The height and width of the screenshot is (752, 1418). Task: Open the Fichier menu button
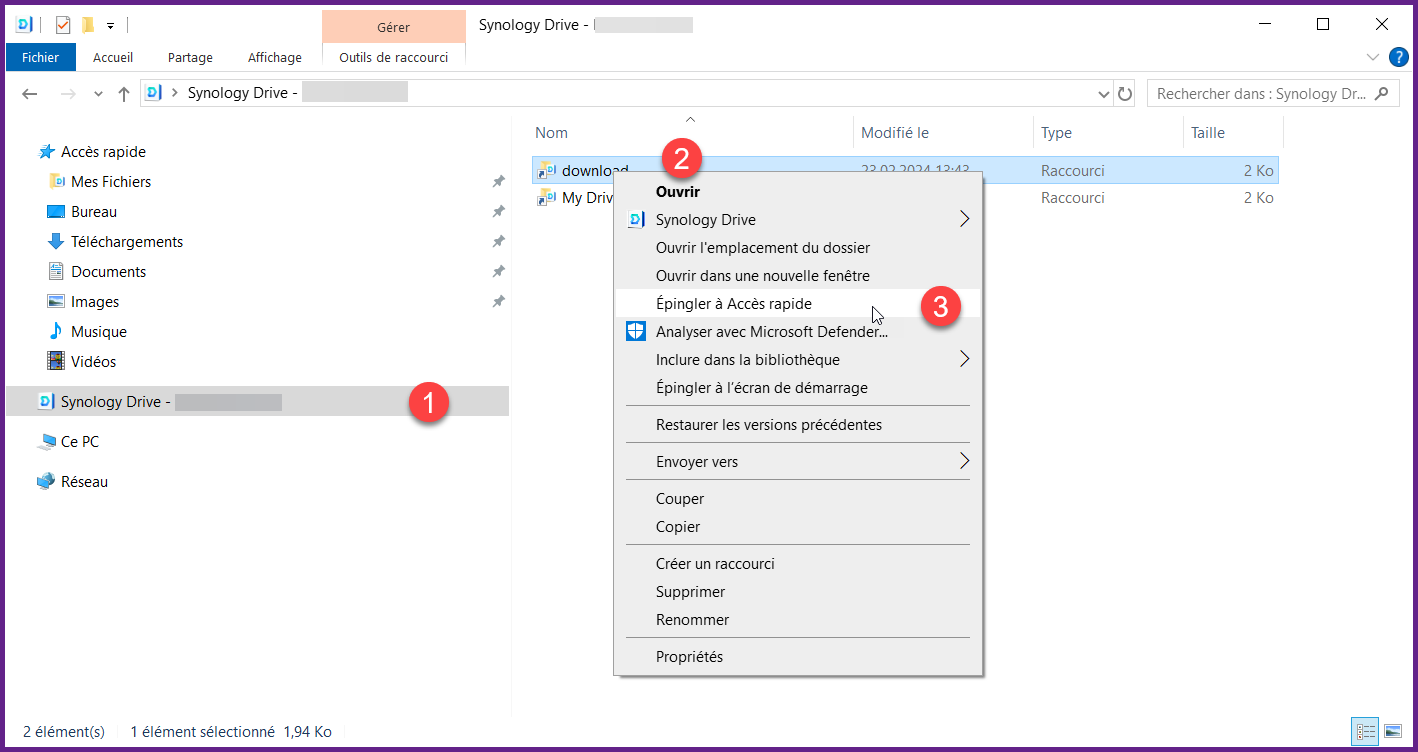click(40, 57)
